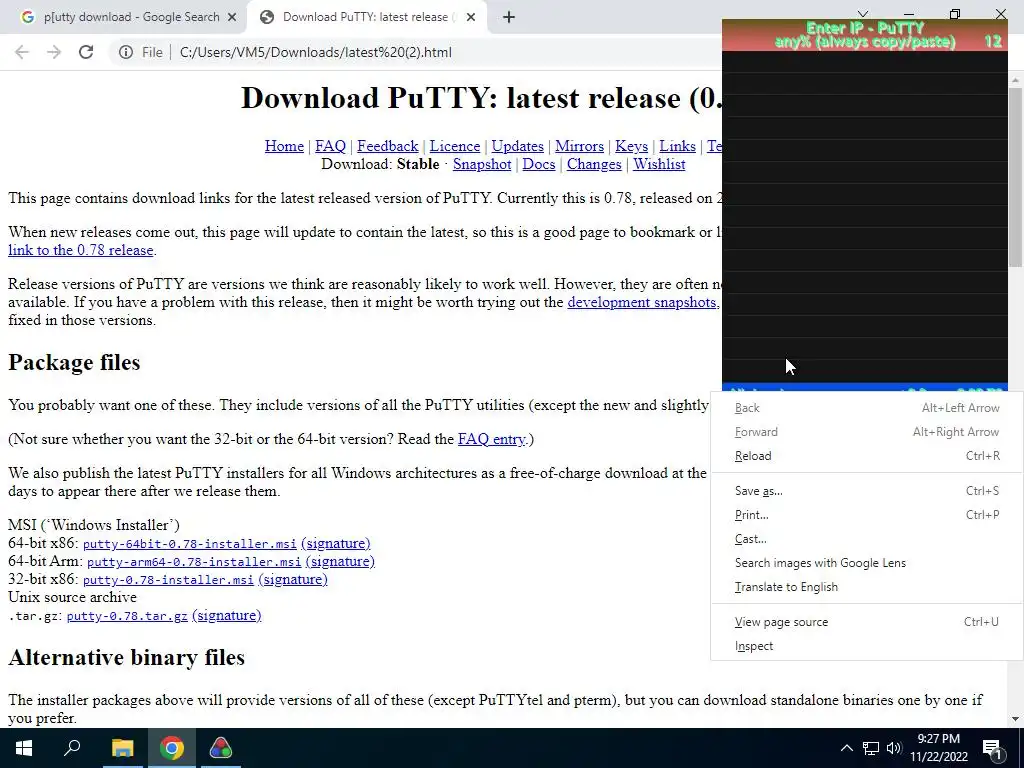
Task: Open the Windows Start menu
Action: 24,748
